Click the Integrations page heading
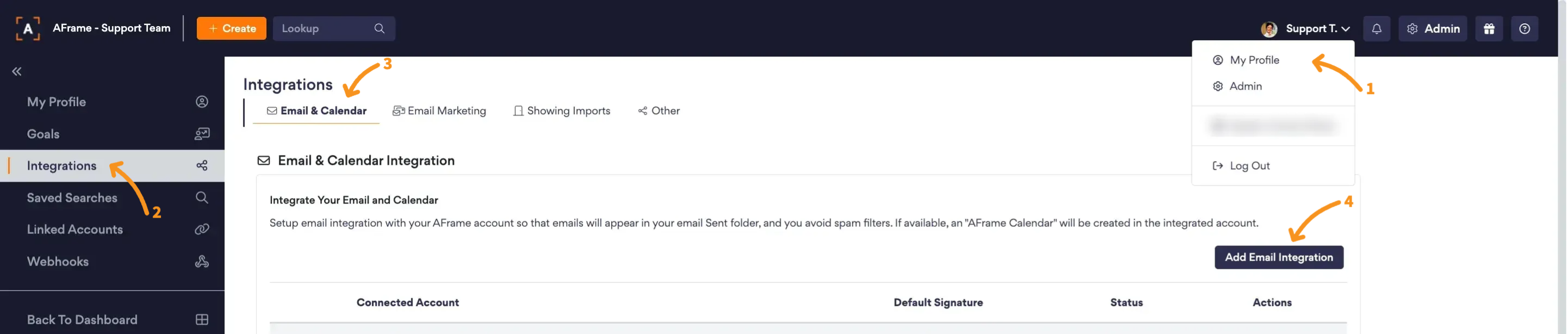1568x334 pixels. click(x=288, y=85)
